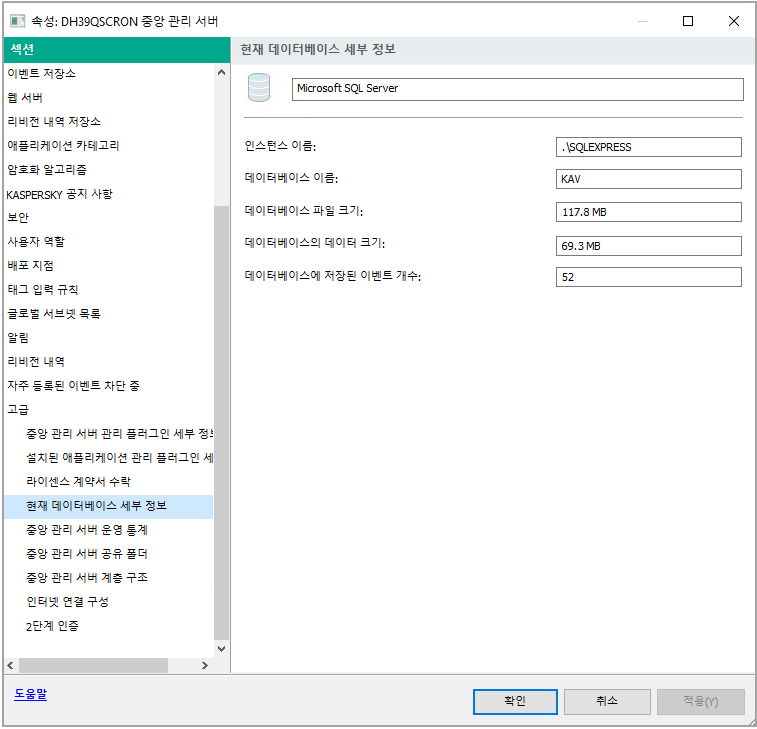Collapse the 고급 section group
Screen dimensions: 757x729
(x=18, y=409)
